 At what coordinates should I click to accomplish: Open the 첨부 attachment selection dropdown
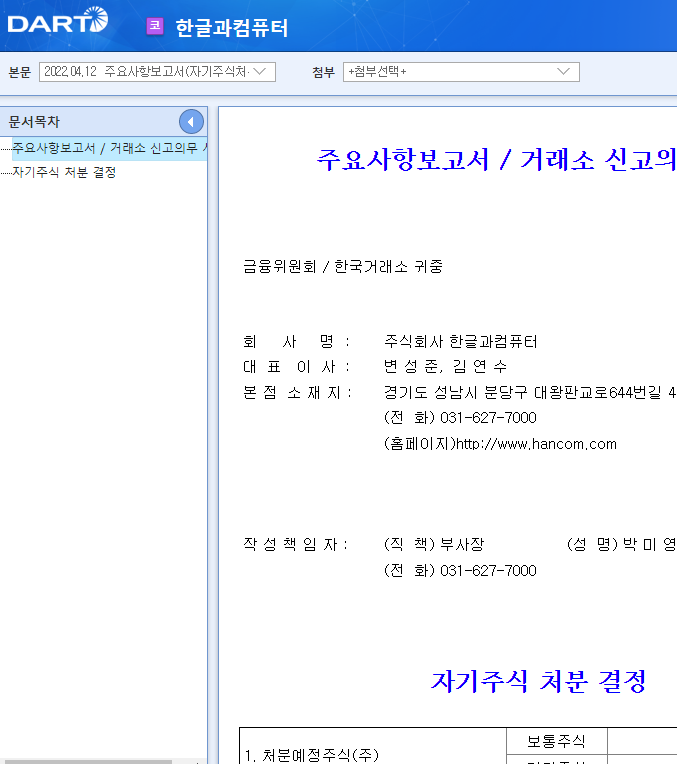[x=461, y=72]
